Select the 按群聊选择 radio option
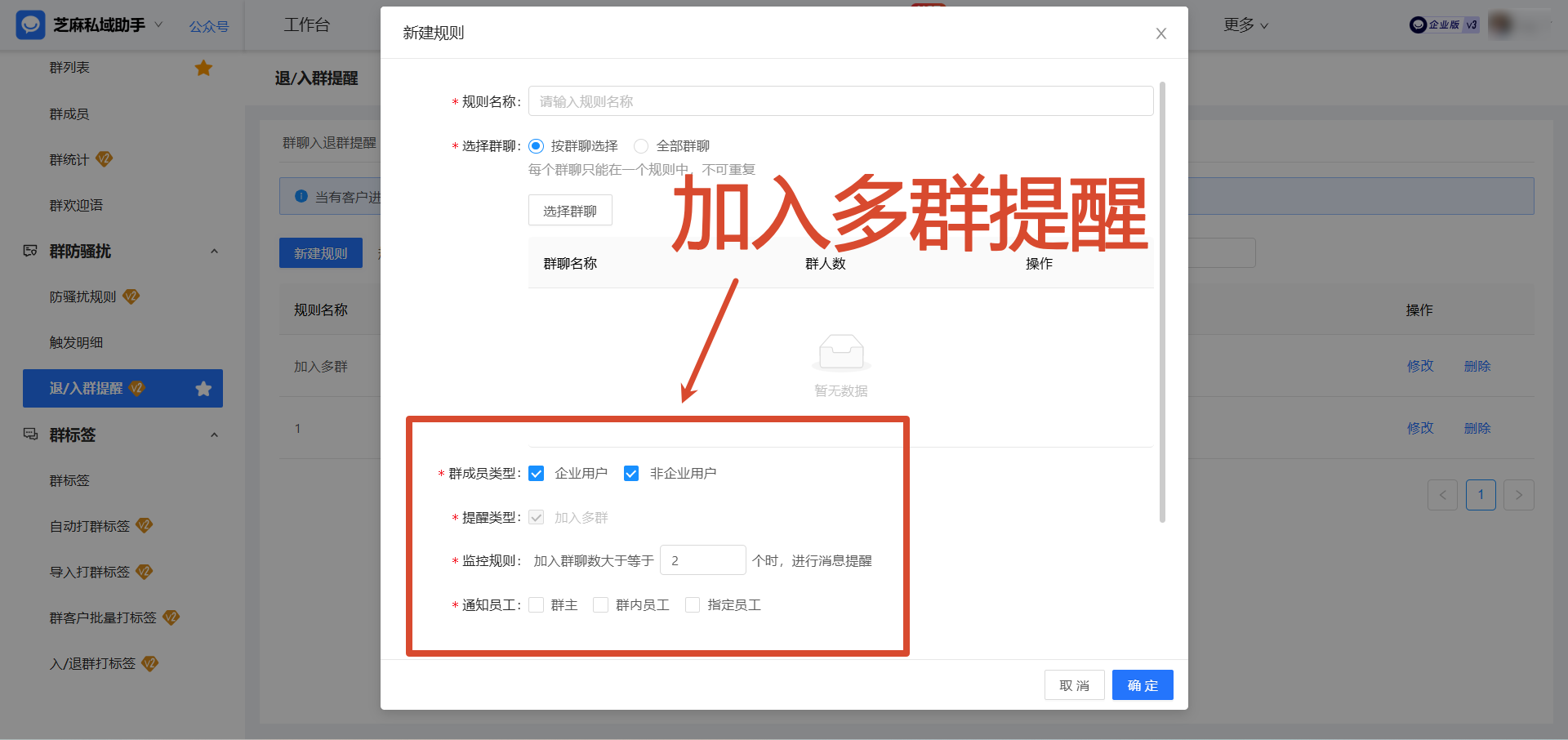The image size is (1568, 740). point(536,146)
